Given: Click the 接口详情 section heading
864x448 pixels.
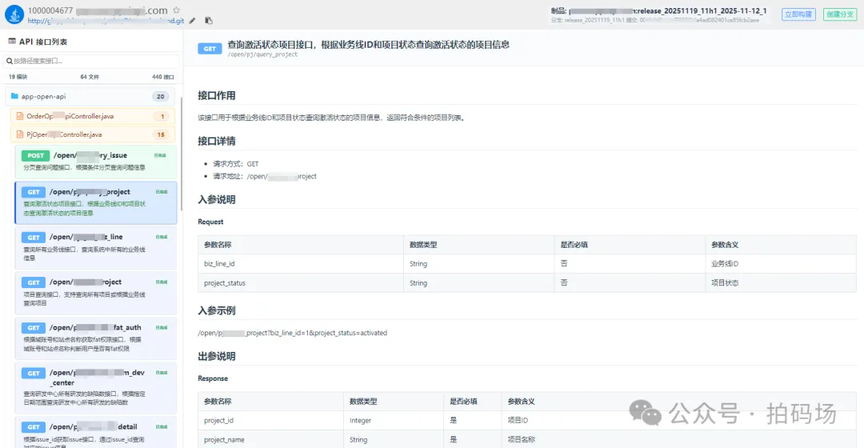Looking at the screenshot, I should click(x=217, y=142).
